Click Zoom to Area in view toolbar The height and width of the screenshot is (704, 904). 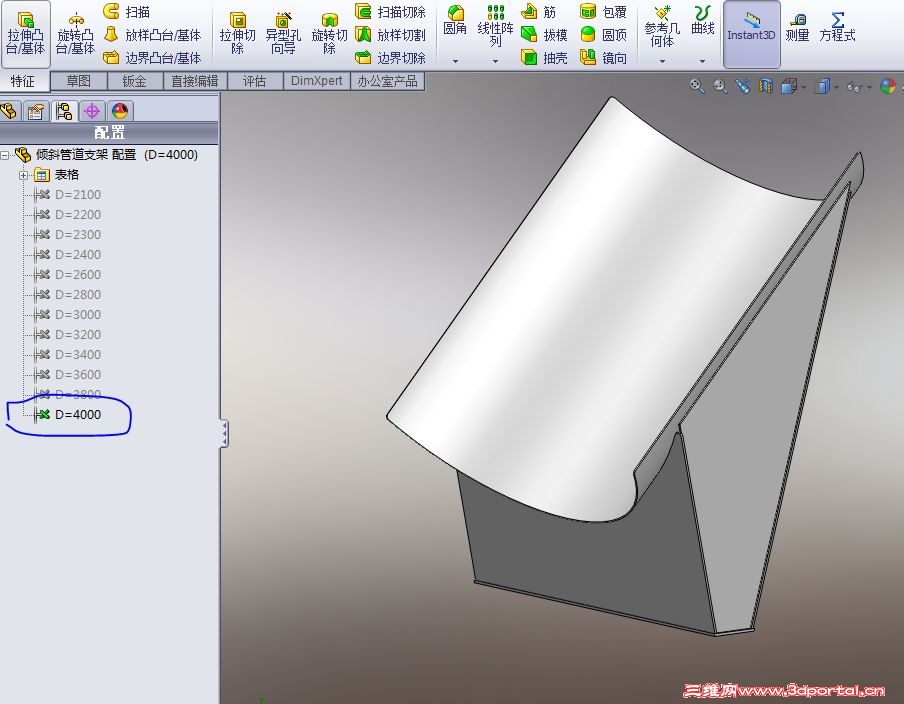[x=720, y=86]
